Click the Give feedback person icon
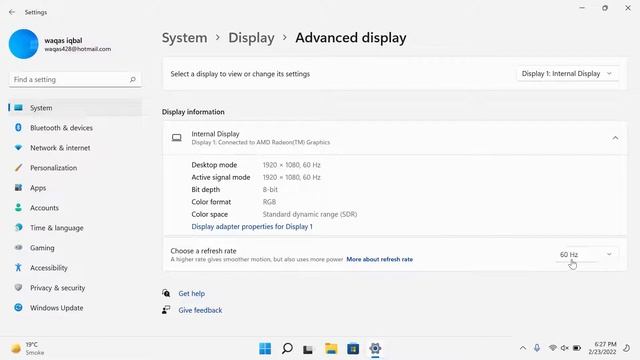 166,310
